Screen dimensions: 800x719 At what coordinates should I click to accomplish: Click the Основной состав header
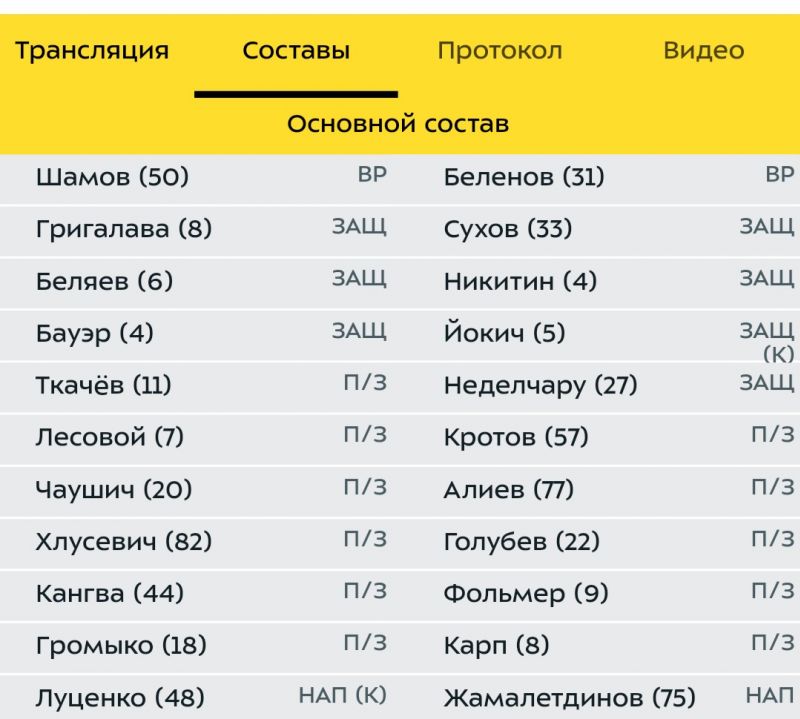point(398,124)
